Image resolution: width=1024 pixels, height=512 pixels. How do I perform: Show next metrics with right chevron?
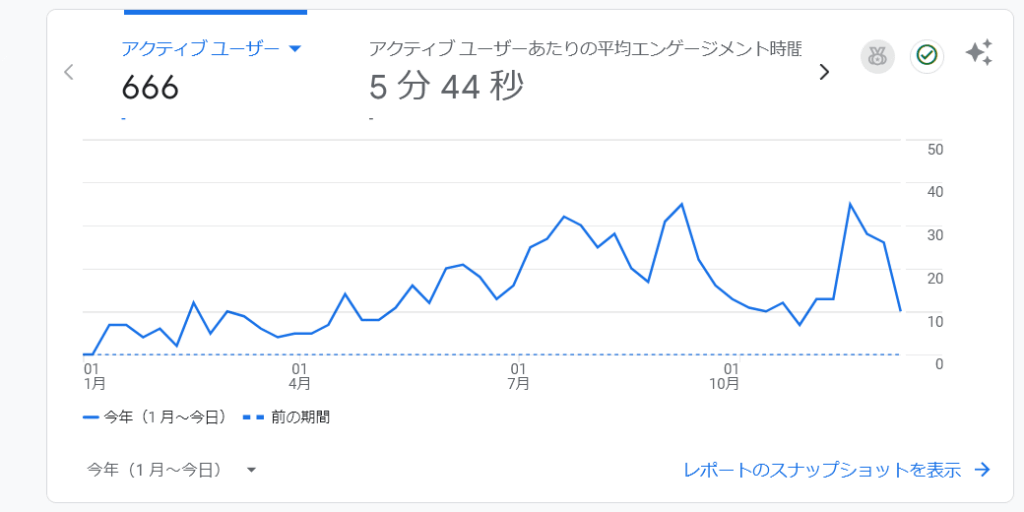824,72
